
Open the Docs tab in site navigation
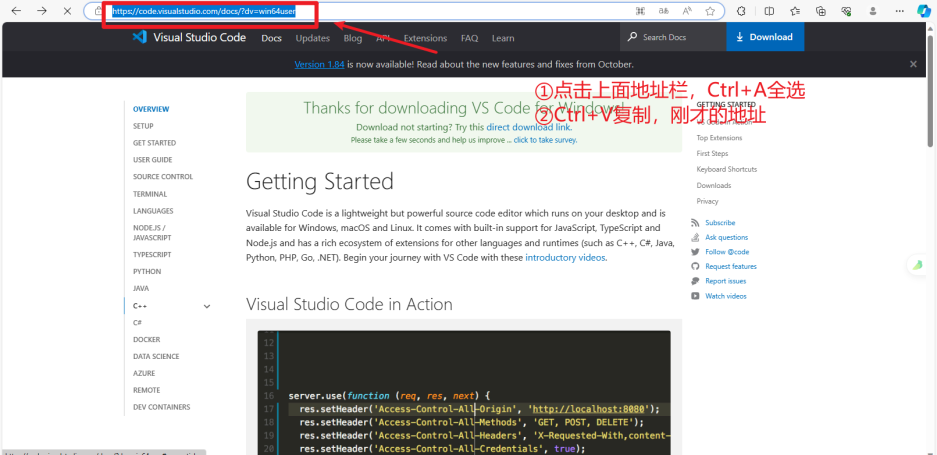click(271, 38)
